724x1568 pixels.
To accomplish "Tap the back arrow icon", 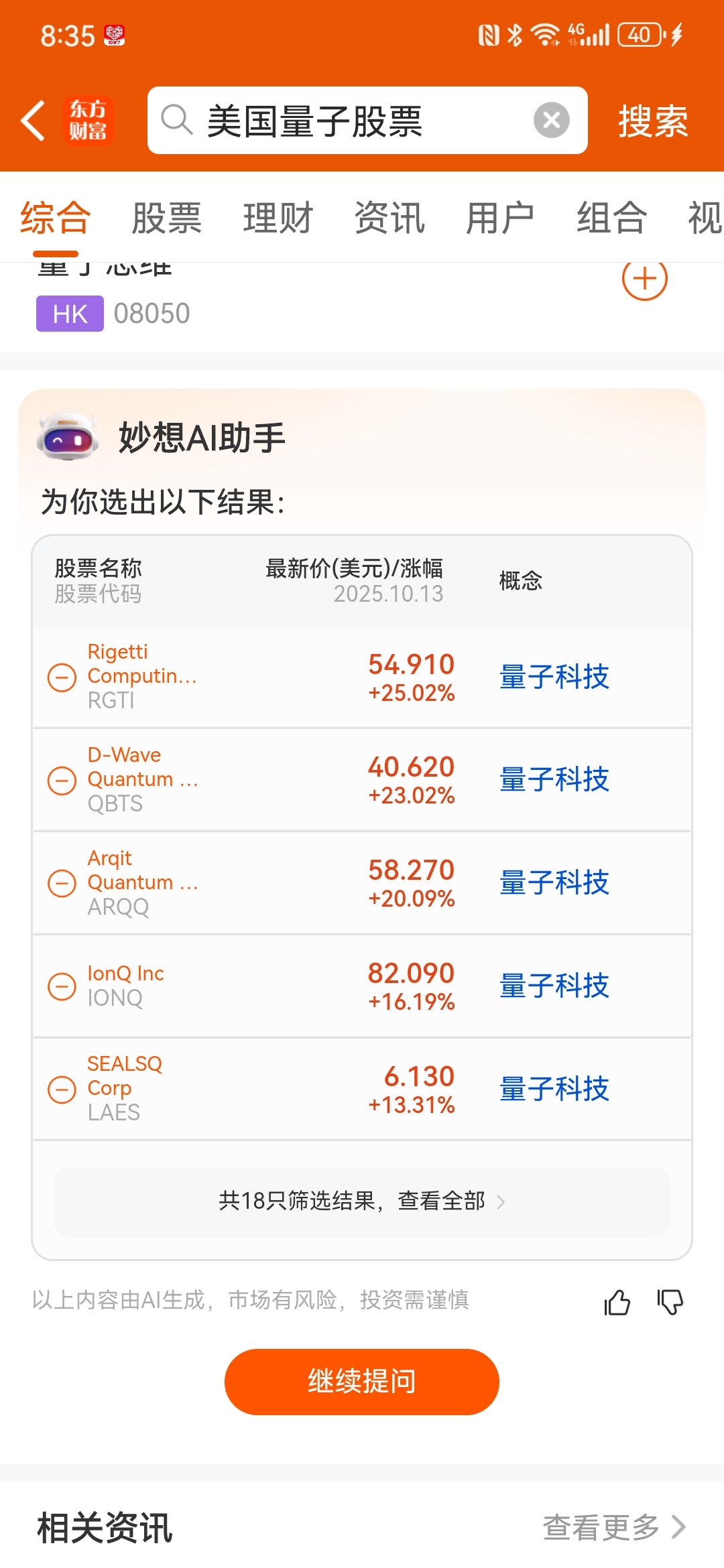I will point(33,121).
